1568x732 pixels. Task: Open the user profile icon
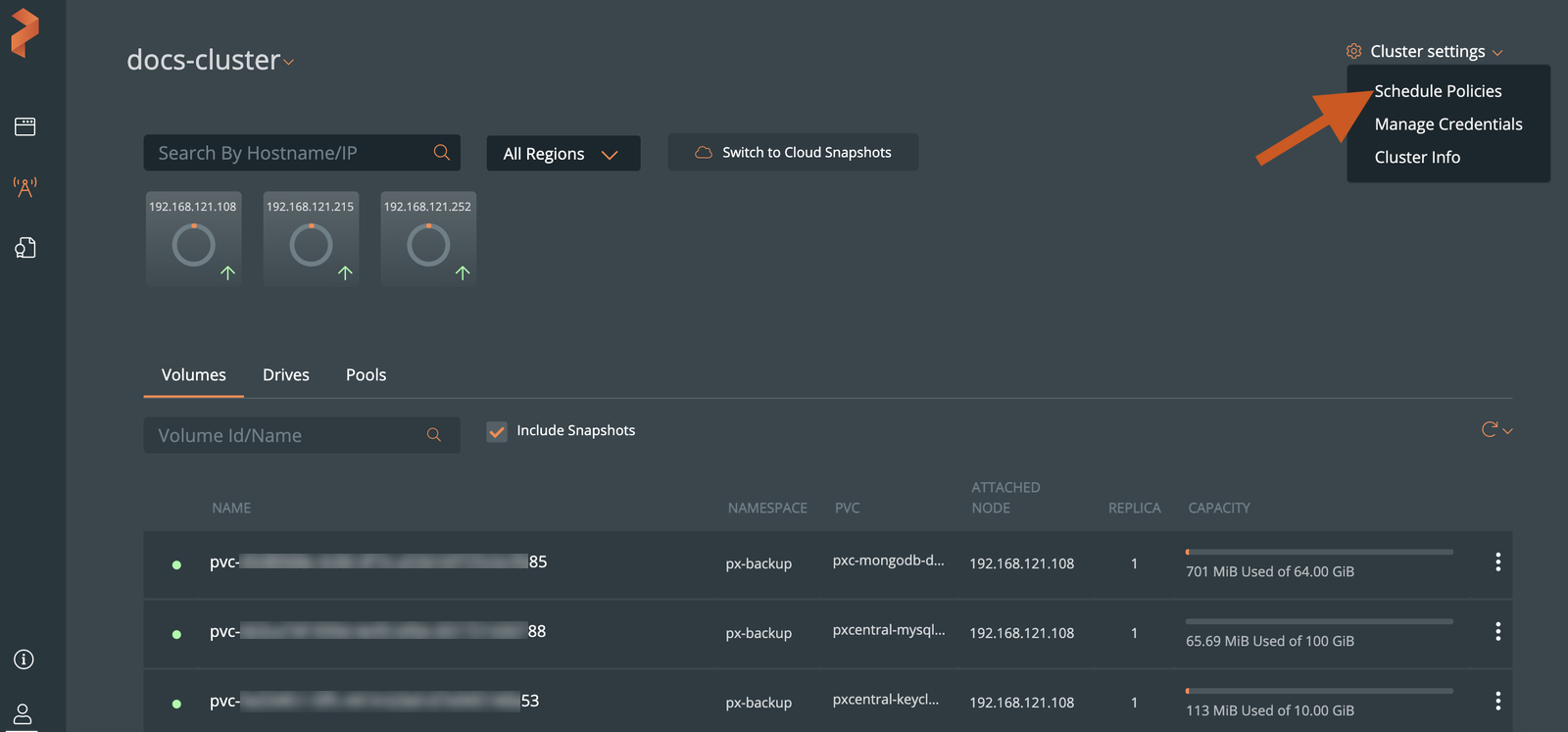click(24, 713)
